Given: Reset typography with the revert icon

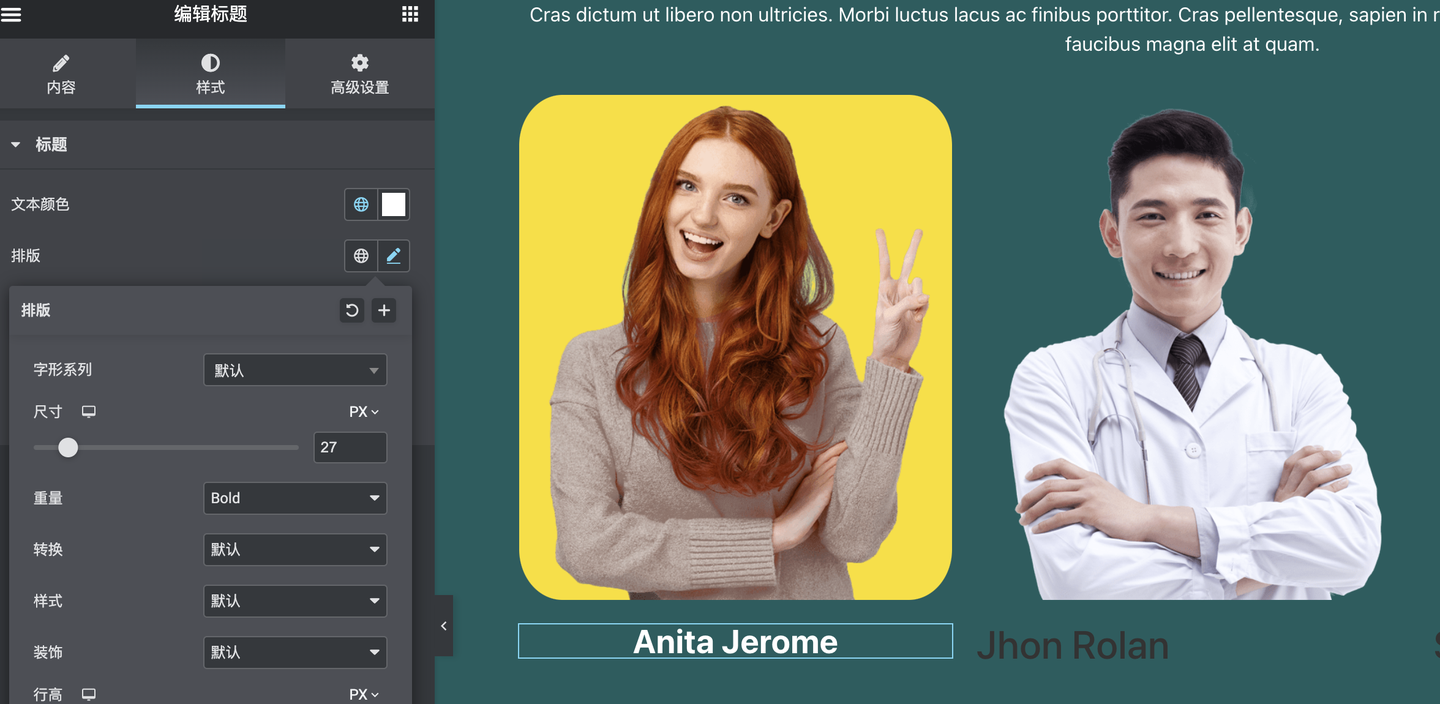Looking at the screenshot, I should (352, 311).
